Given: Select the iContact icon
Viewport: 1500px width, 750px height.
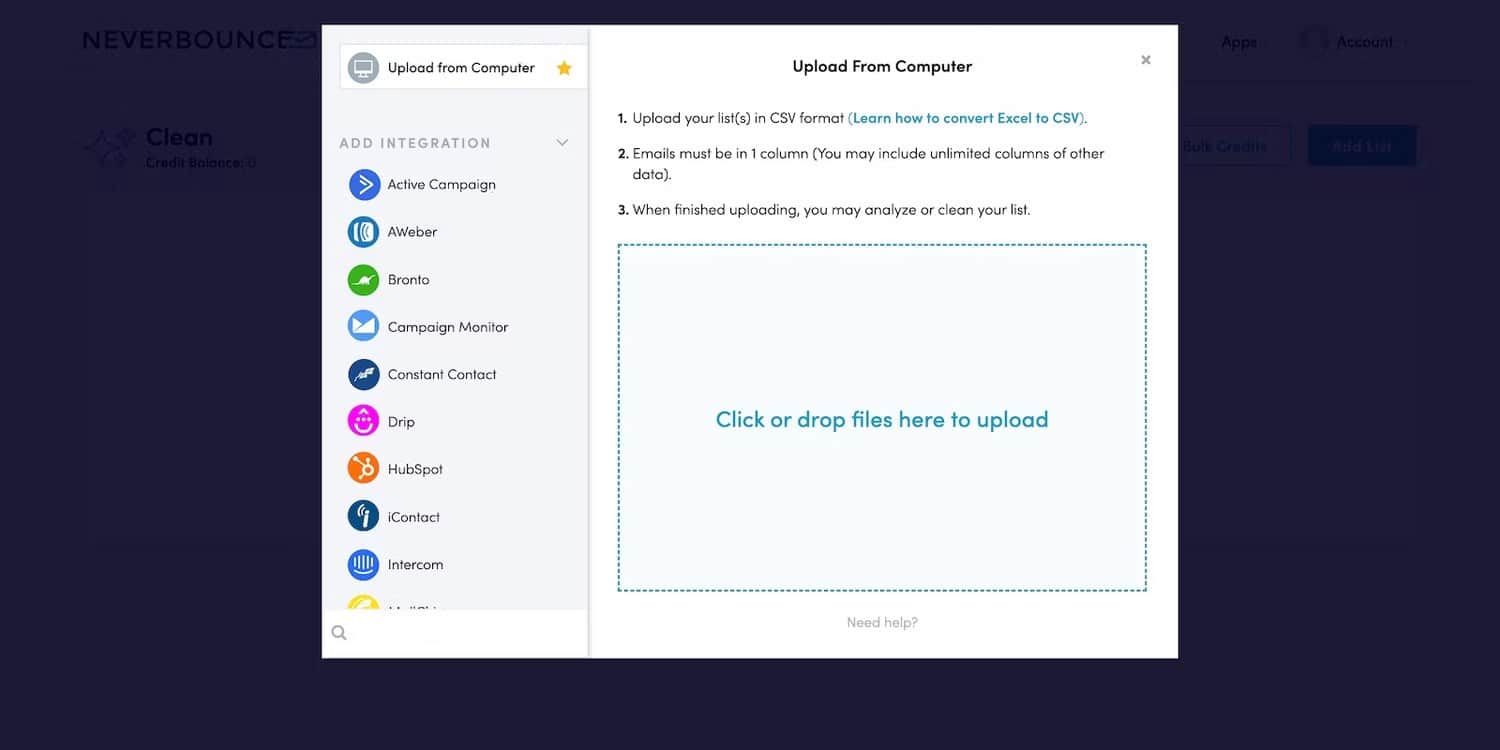Looking at the screenshot, I should [x=363, y=517].
